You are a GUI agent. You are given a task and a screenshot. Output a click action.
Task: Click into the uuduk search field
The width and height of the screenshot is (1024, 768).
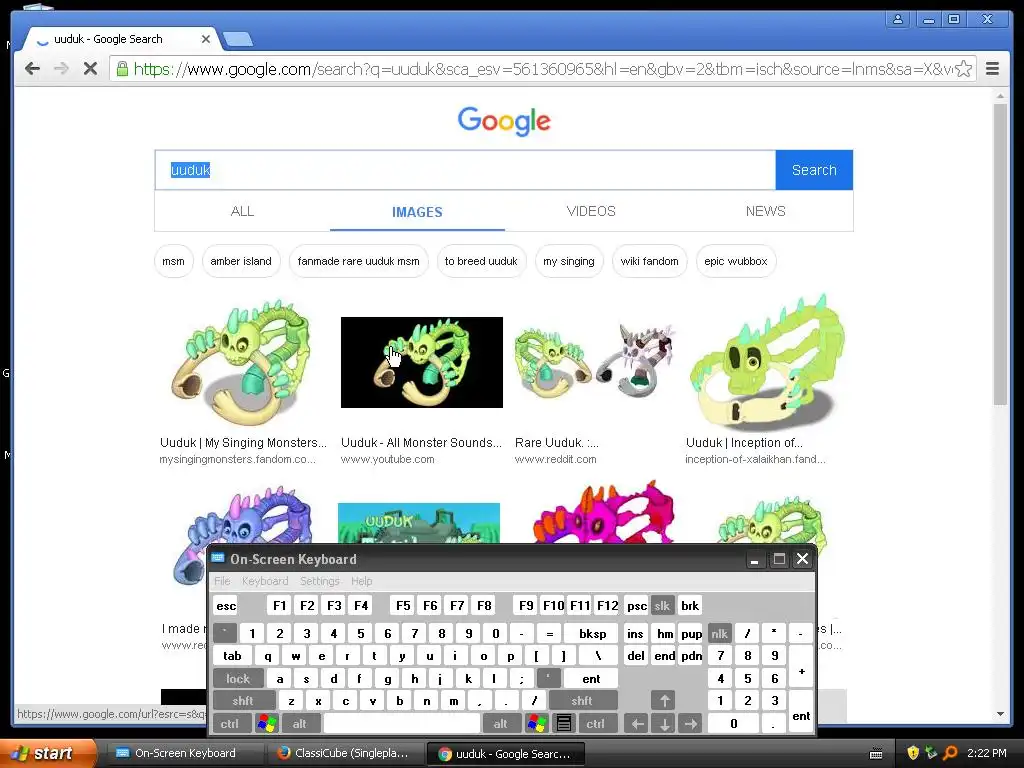pyautogui.click(x=465, y=170)
